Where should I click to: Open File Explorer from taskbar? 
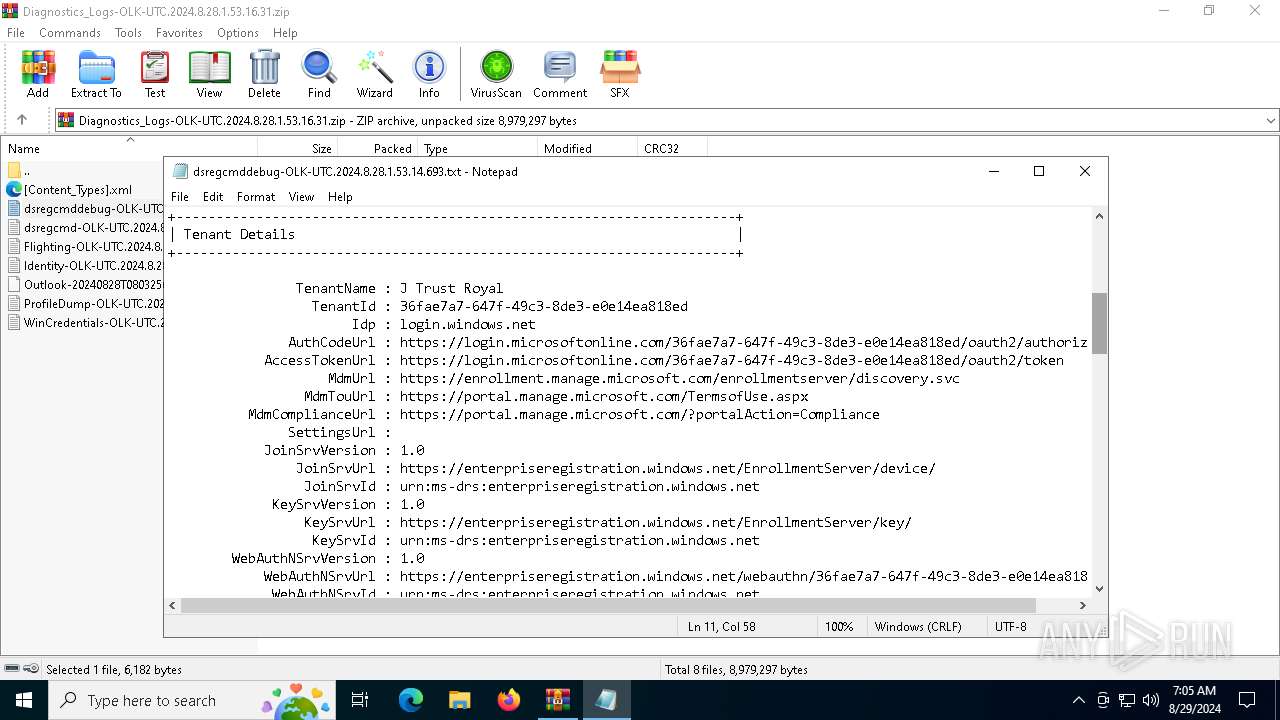coord(460,700)
